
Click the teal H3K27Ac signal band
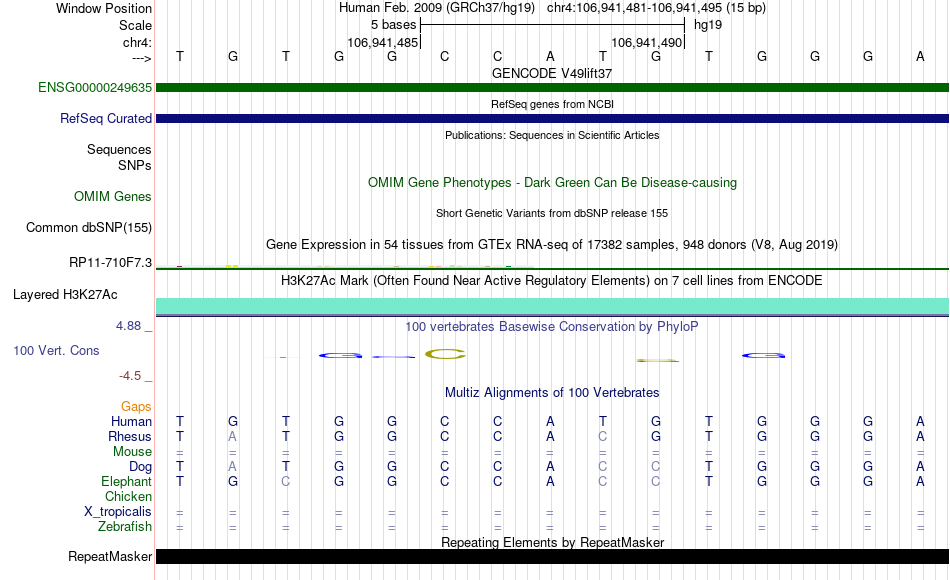pyautogui.click(x=553, y=306)
